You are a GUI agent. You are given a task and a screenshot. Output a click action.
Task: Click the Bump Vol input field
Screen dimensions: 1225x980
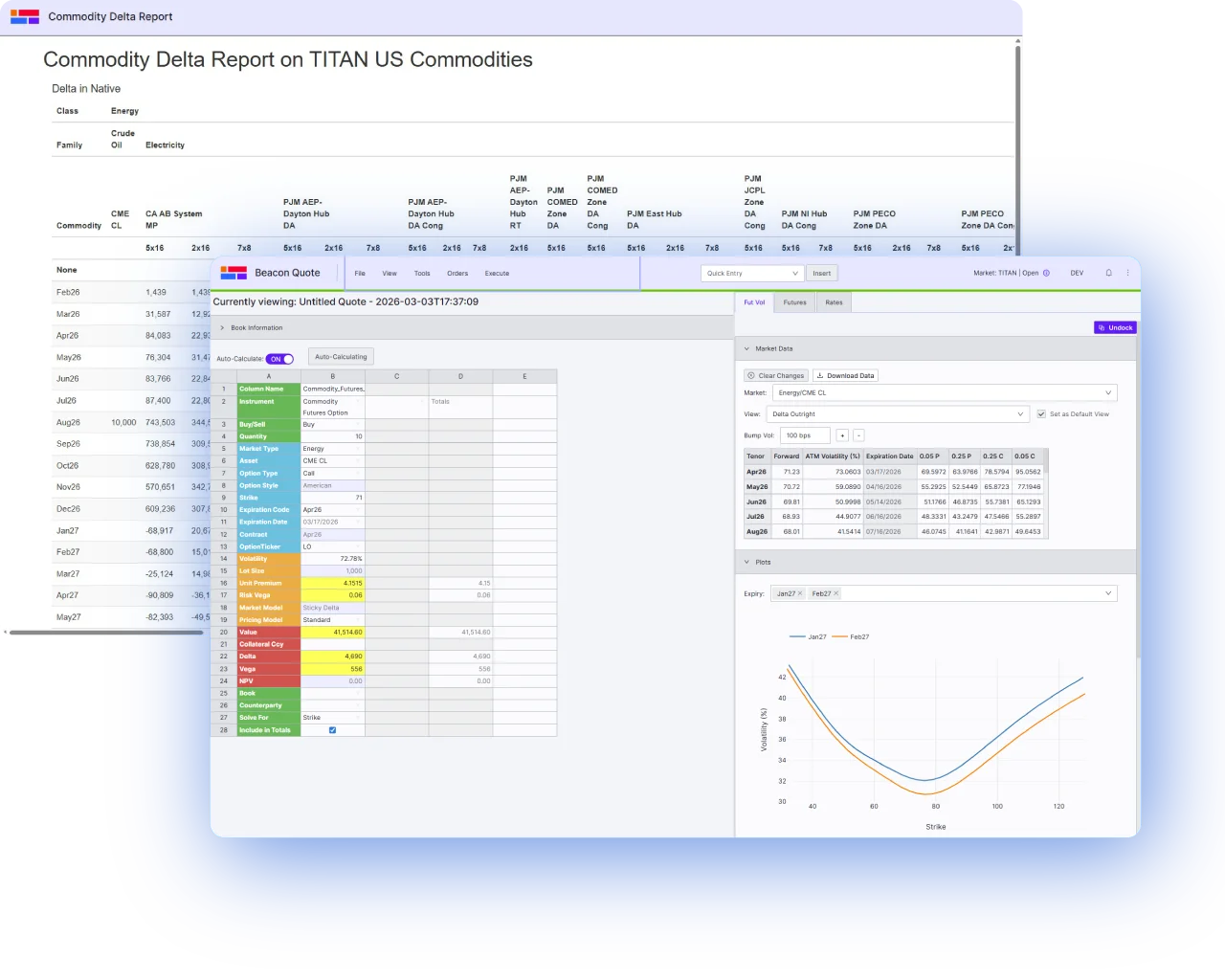click(x=804, y=435)
